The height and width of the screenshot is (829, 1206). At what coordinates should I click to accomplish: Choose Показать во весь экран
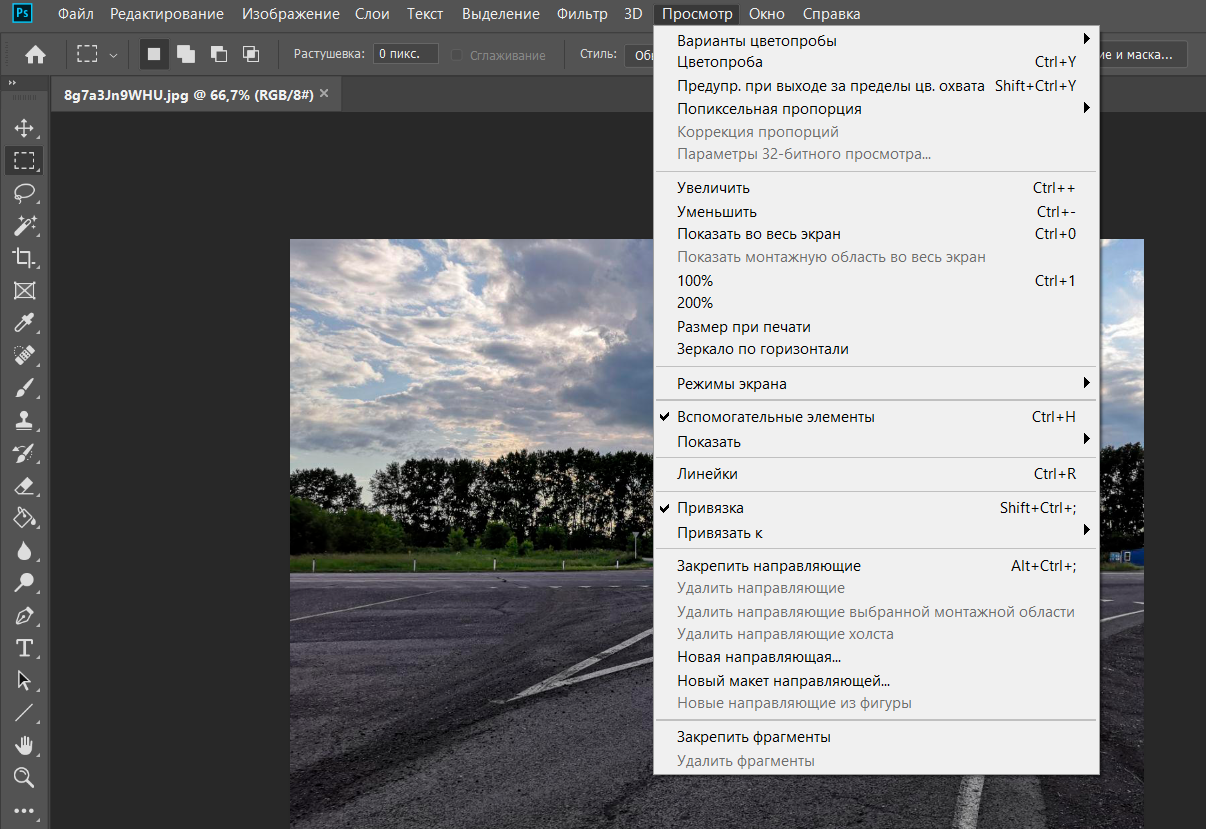tap(758, 234)
